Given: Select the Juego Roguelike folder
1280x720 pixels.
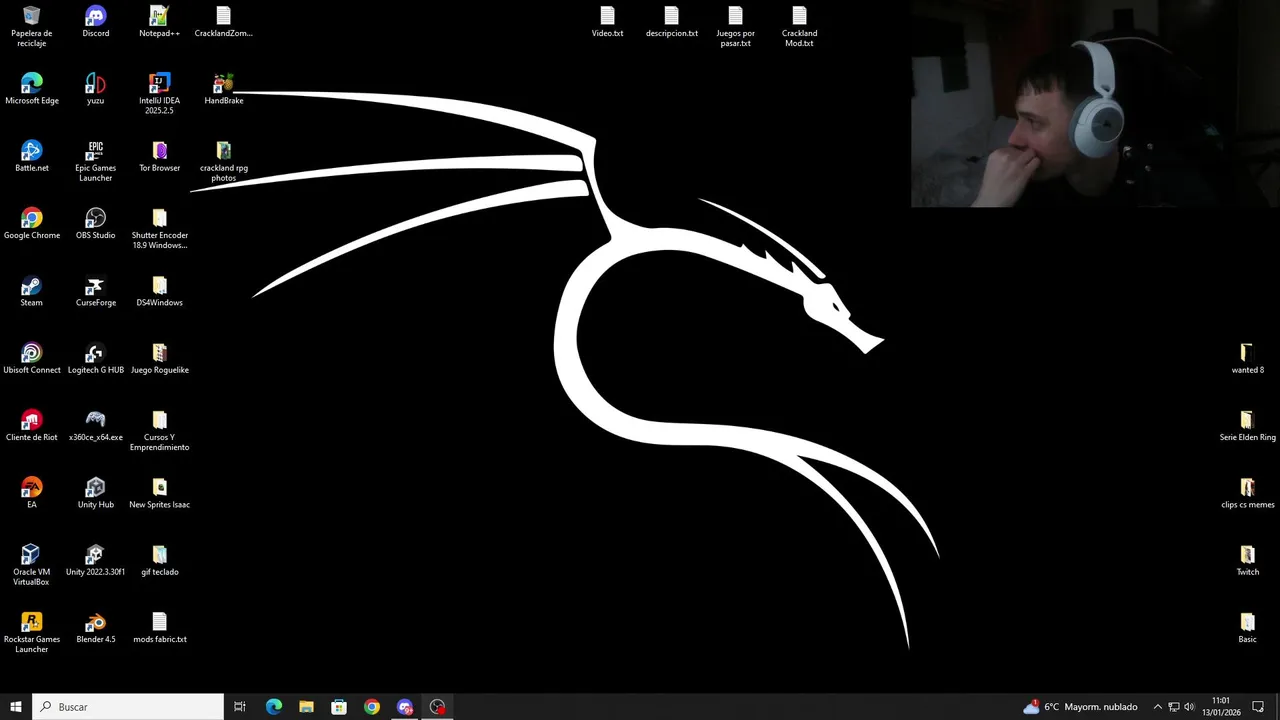Looking at the screenshot, I should tap(160, 358).
